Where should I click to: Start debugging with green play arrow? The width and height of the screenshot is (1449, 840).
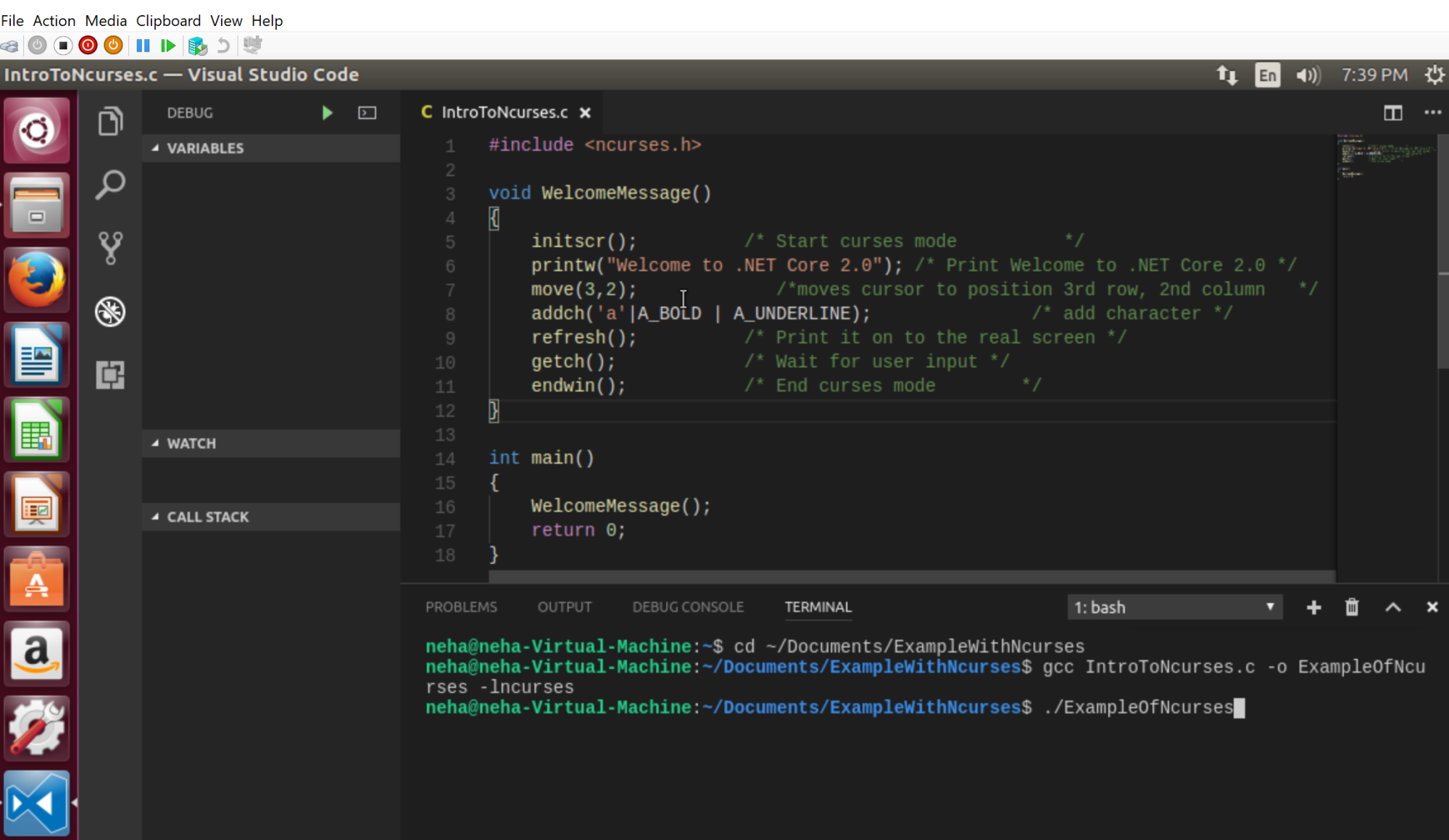point(327,112)
